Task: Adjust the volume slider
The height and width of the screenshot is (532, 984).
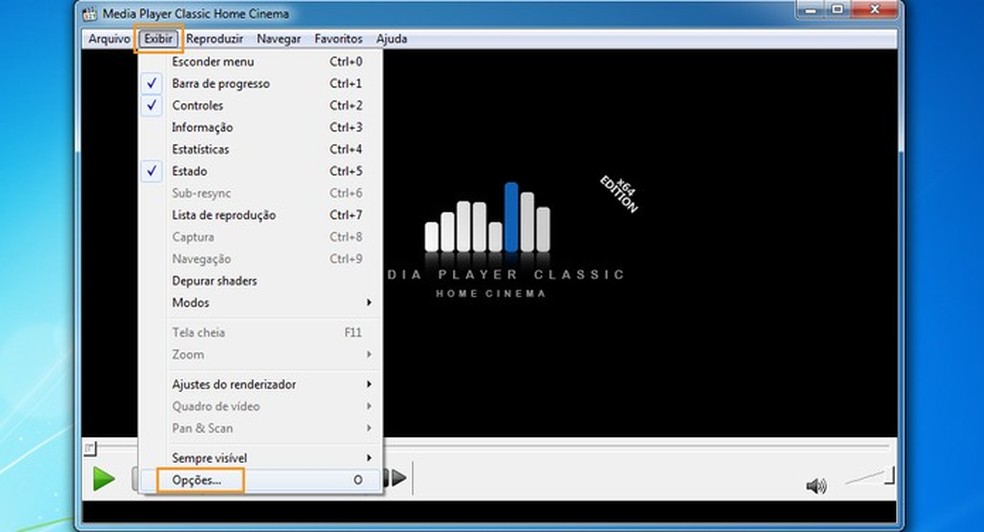Action: [x=869, y=477]
